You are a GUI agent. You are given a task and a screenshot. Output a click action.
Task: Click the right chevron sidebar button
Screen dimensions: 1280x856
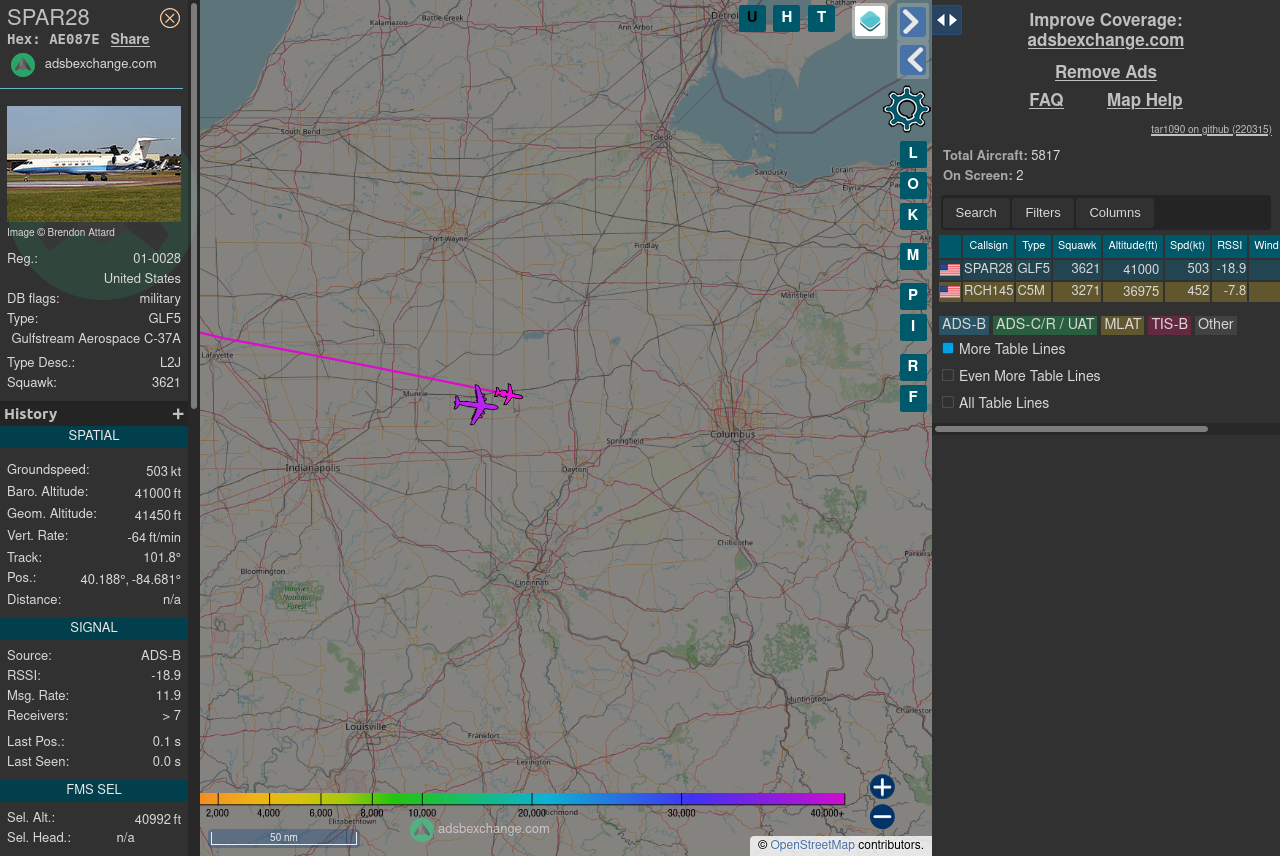pyautogui.click(x=912, y=21)
